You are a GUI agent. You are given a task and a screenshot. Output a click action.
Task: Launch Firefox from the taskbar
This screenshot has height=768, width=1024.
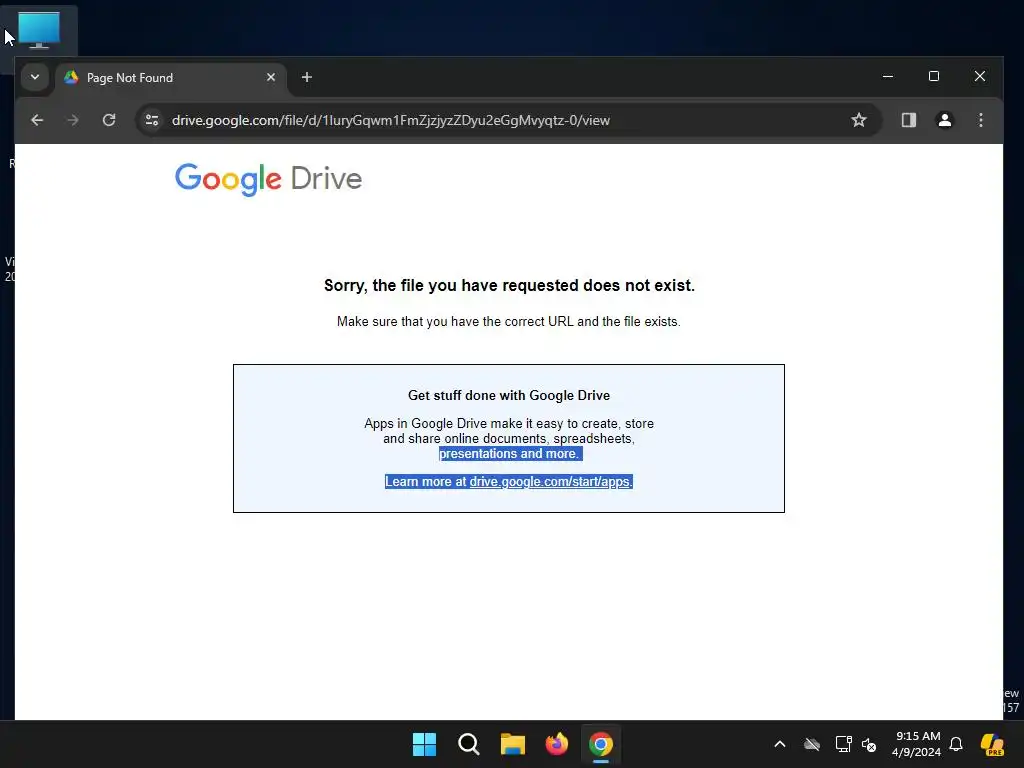(x=556, y=744)
